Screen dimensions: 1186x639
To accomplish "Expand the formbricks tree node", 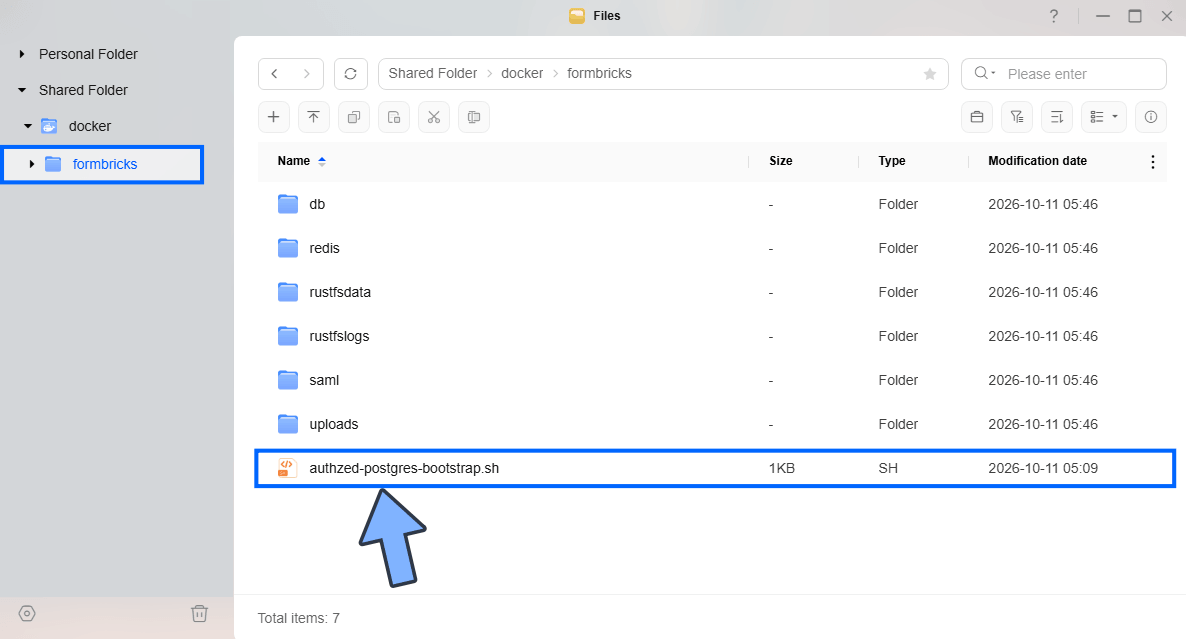I will (32, 164).
